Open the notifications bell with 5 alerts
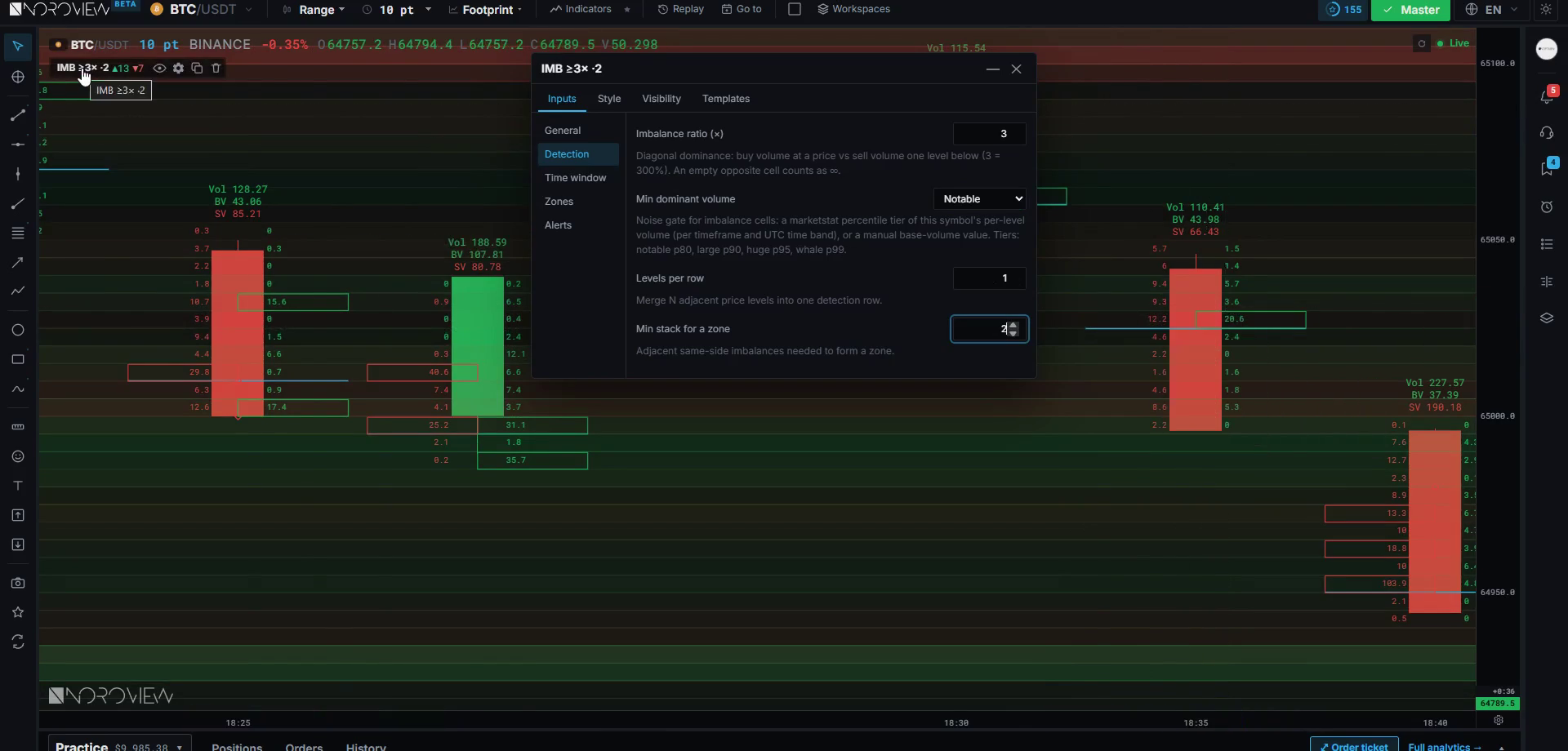1568x751 pixels. coord(1548,95)
